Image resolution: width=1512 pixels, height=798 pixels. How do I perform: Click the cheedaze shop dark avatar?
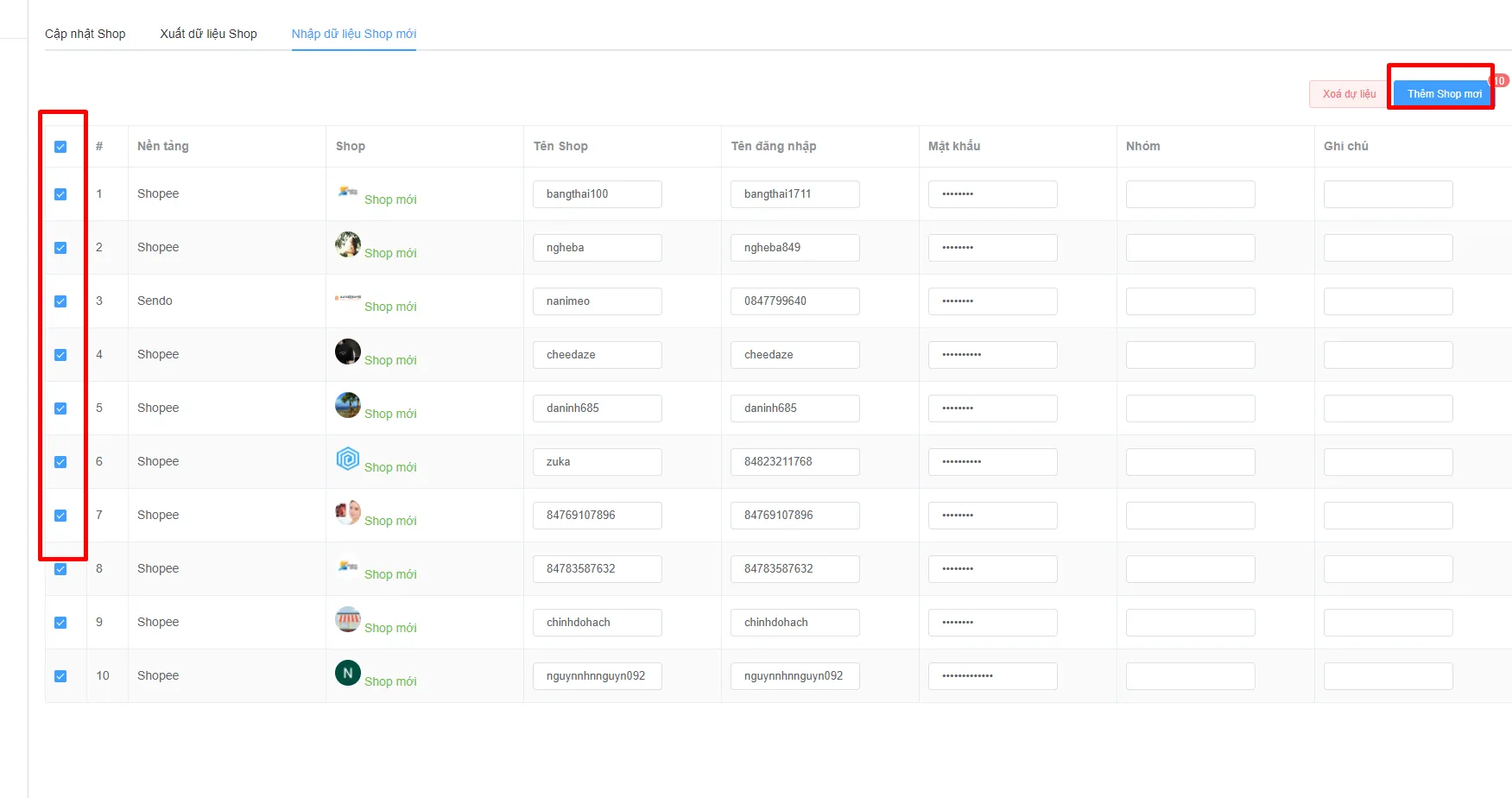(x=348, y=351)
